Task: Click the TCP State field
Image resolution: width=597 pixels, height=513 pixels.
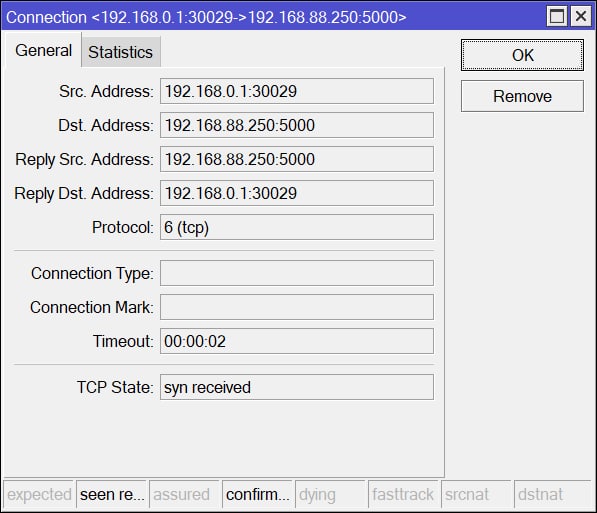Action: 297,387
